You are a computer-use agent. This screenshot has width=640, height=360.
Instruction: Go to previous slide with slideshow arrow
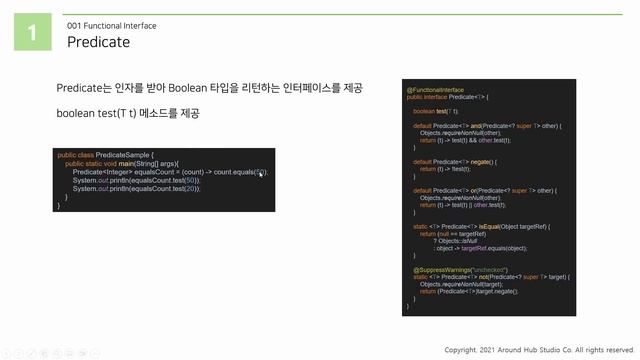(x=6, y=353)
